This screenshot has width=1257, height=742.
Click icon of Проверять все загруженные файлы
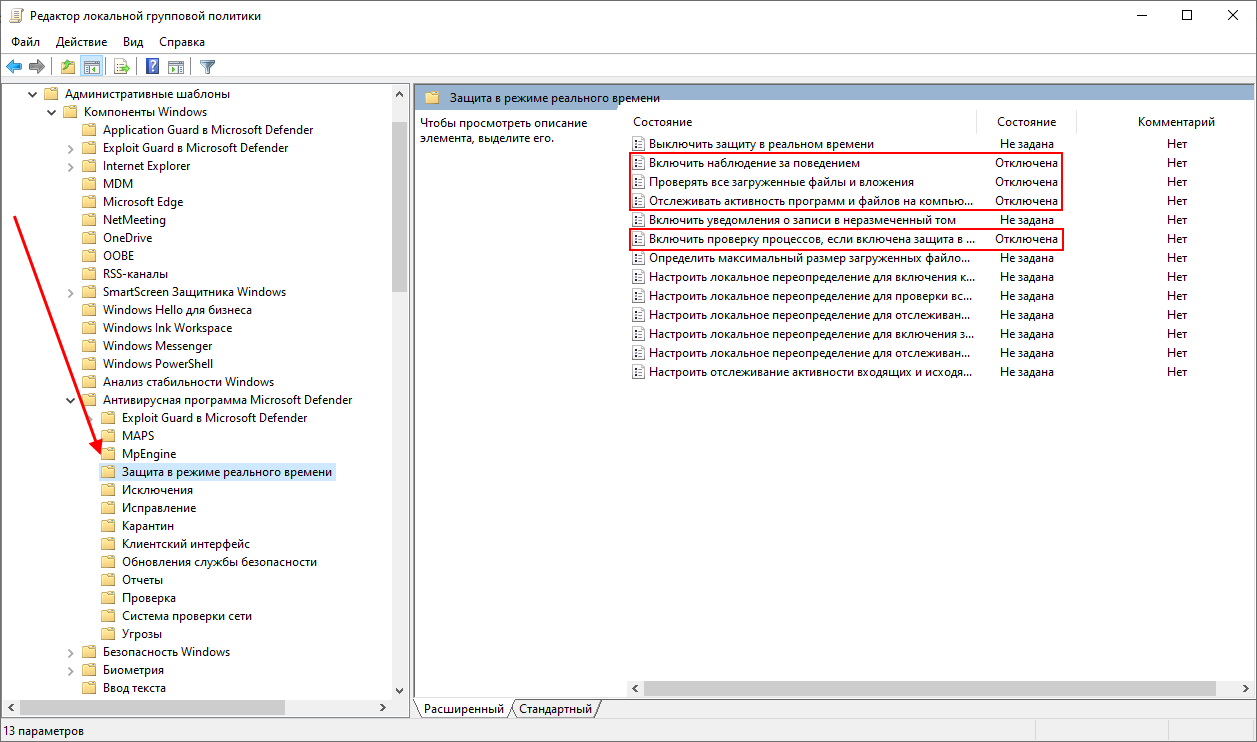point(639,182)
